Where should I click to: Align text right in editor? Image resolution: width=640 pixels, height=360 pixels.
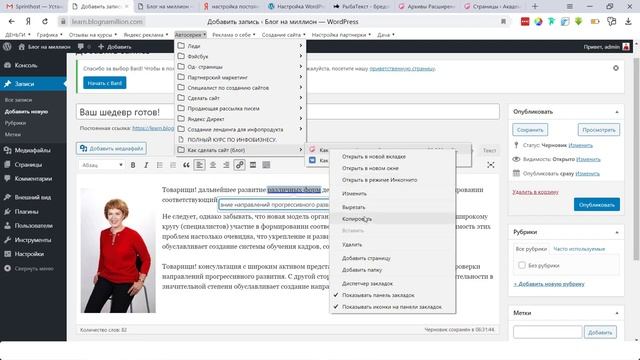(226, 165)
